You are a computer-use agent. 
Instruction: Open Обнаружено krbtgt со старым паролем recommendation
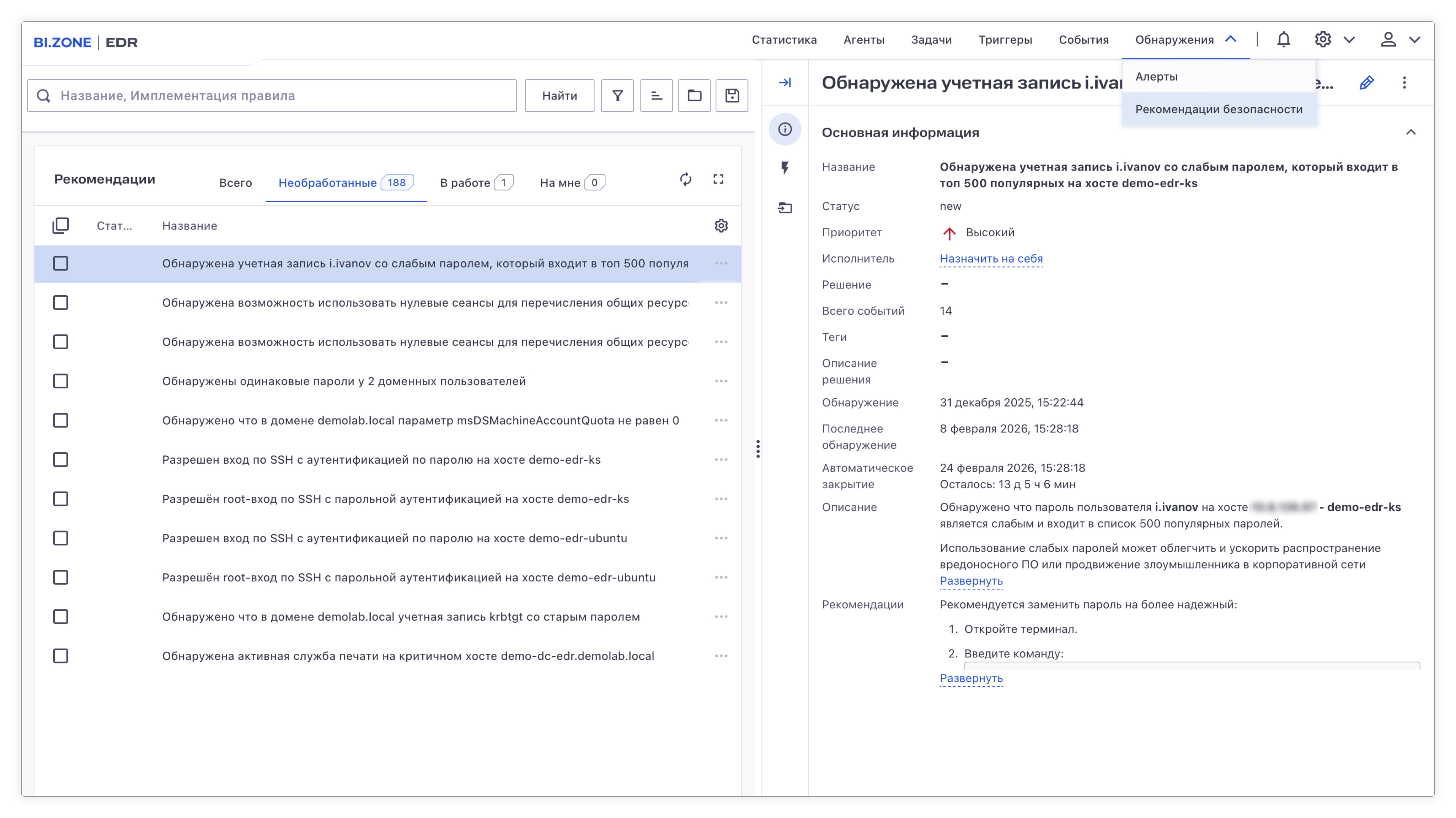401,617
